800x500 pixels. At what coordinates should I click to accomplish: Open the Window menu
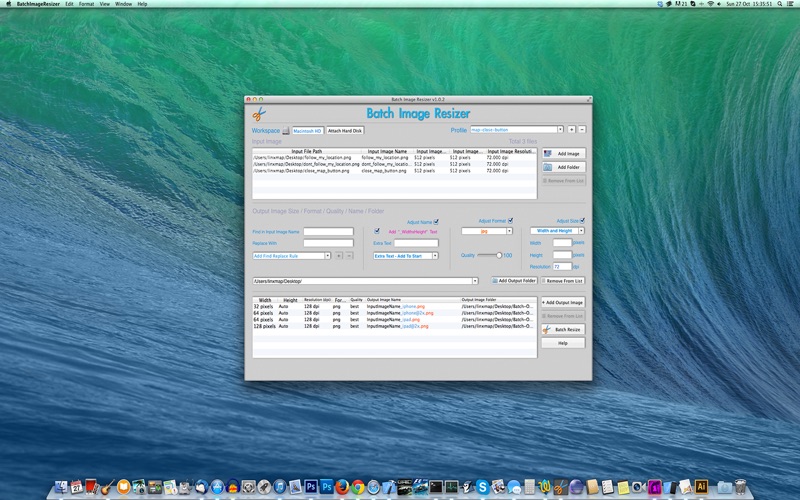click(123, 4)
